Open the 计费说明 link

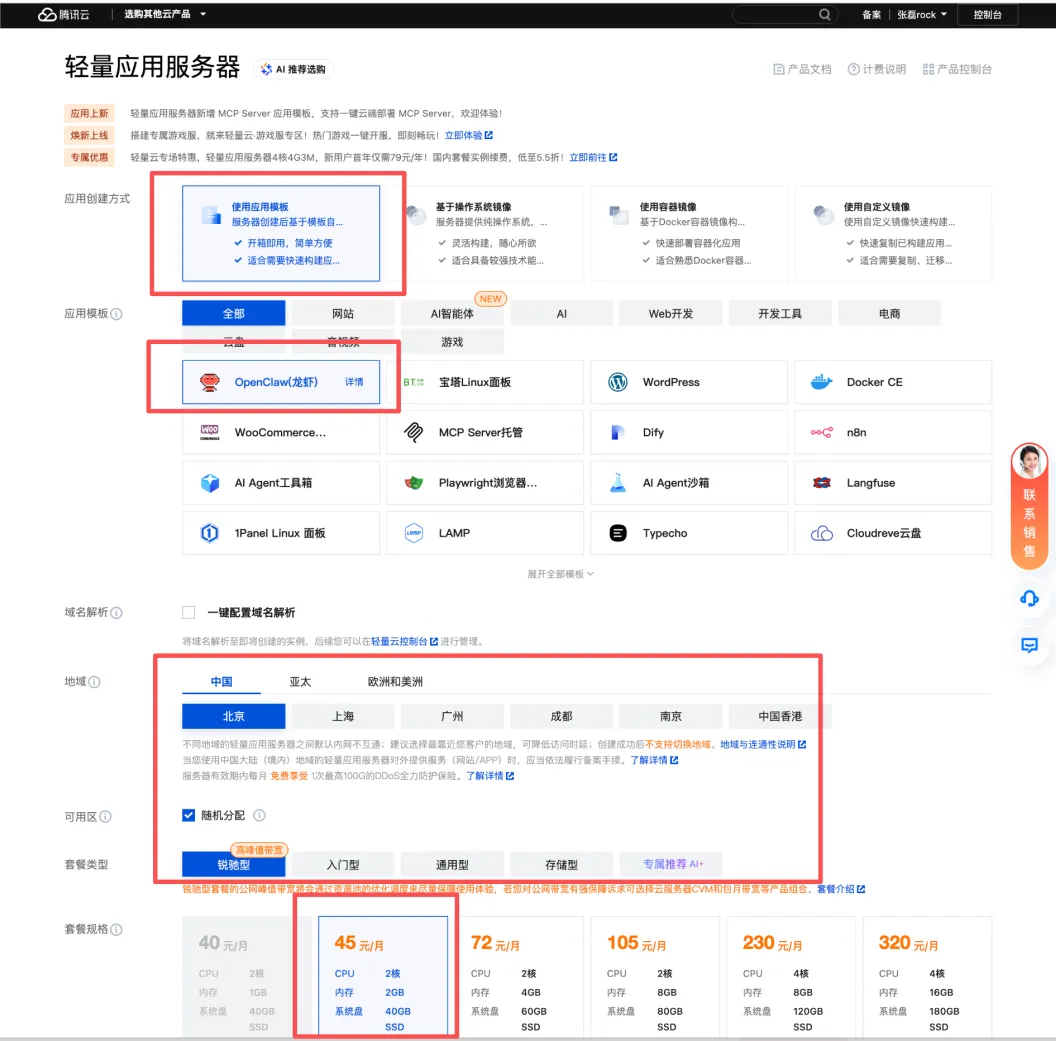click(877, 69)
